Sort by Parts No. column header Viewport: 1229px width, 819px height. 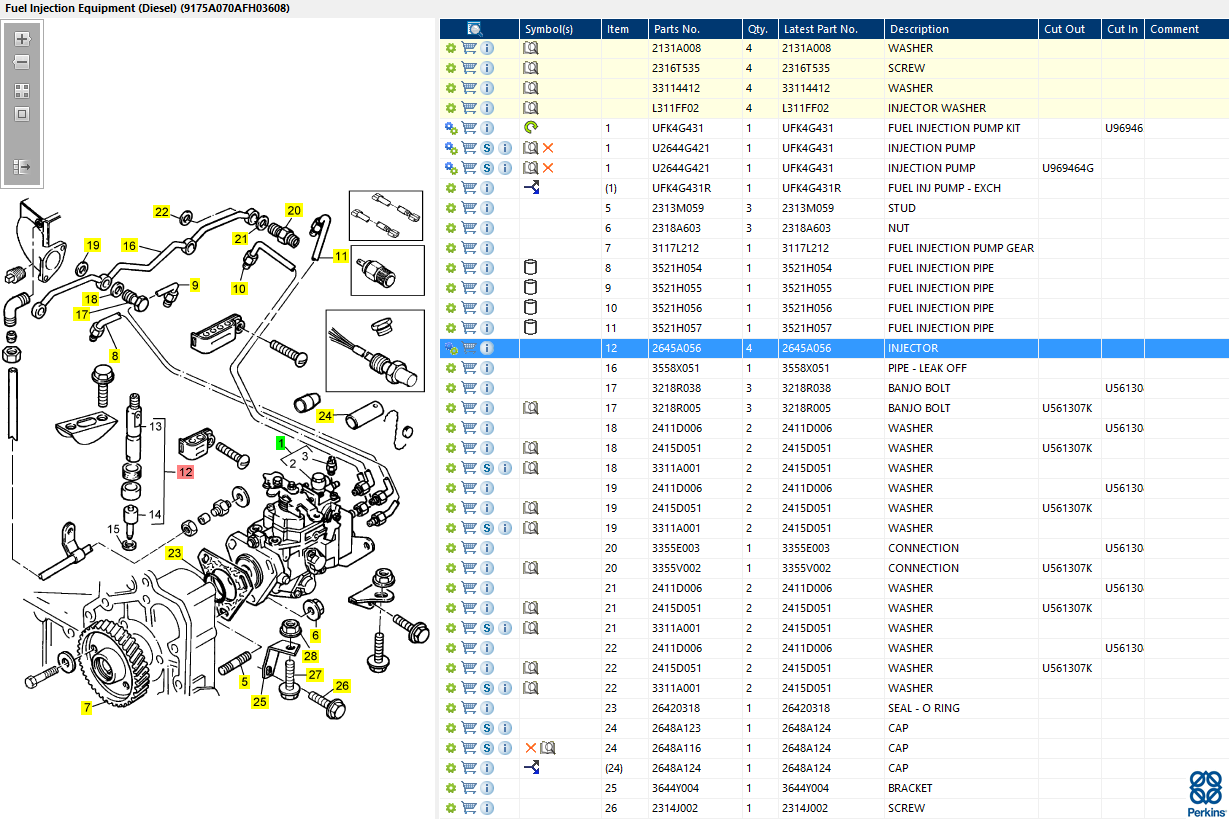695,29
